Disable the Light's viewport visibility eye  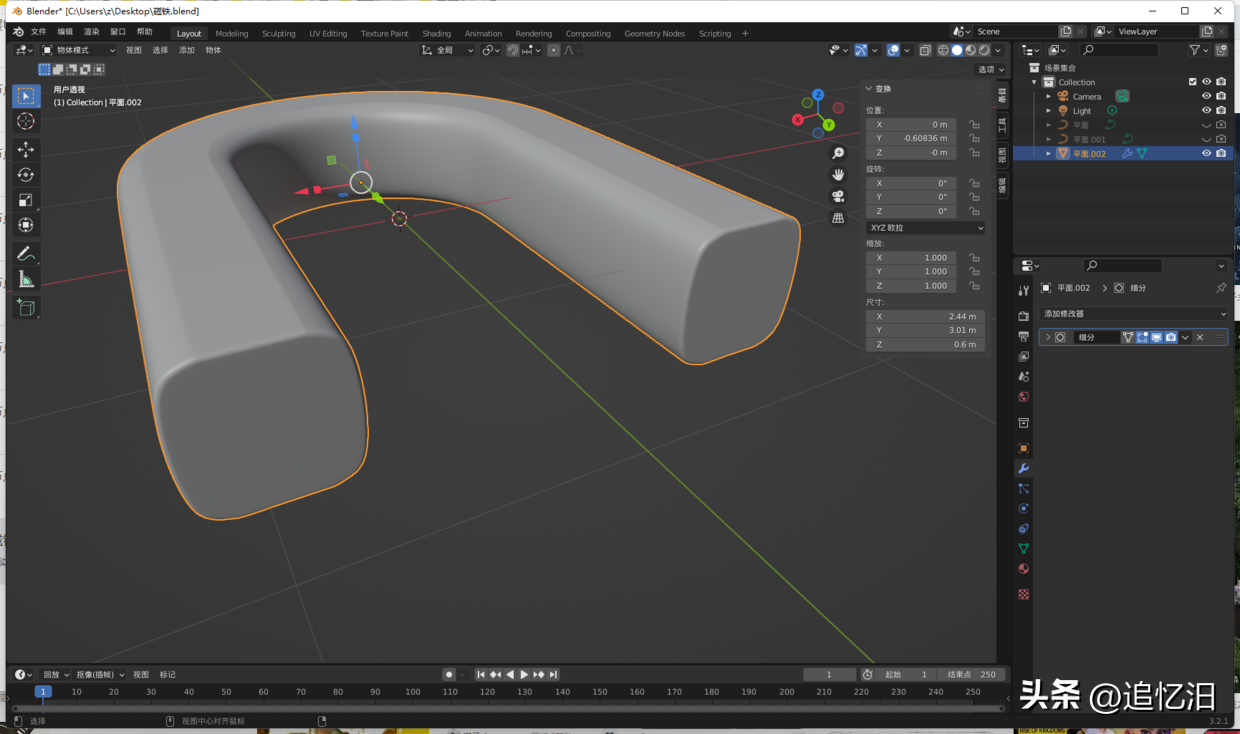pos(1206,110)
